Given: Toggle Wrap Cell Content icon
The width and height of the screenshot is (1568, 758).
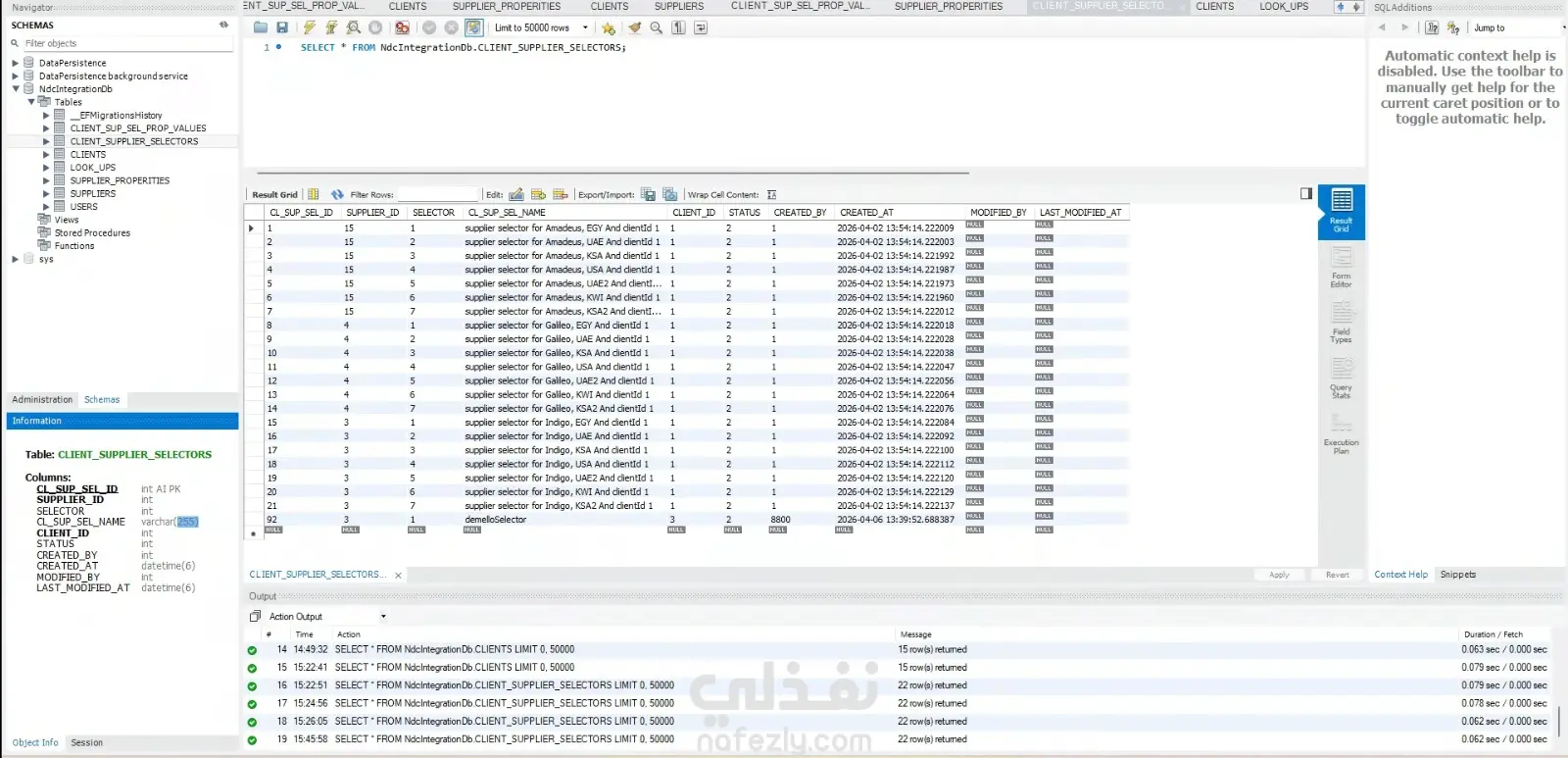Looking at the screenshot, I should pos(771,194).
